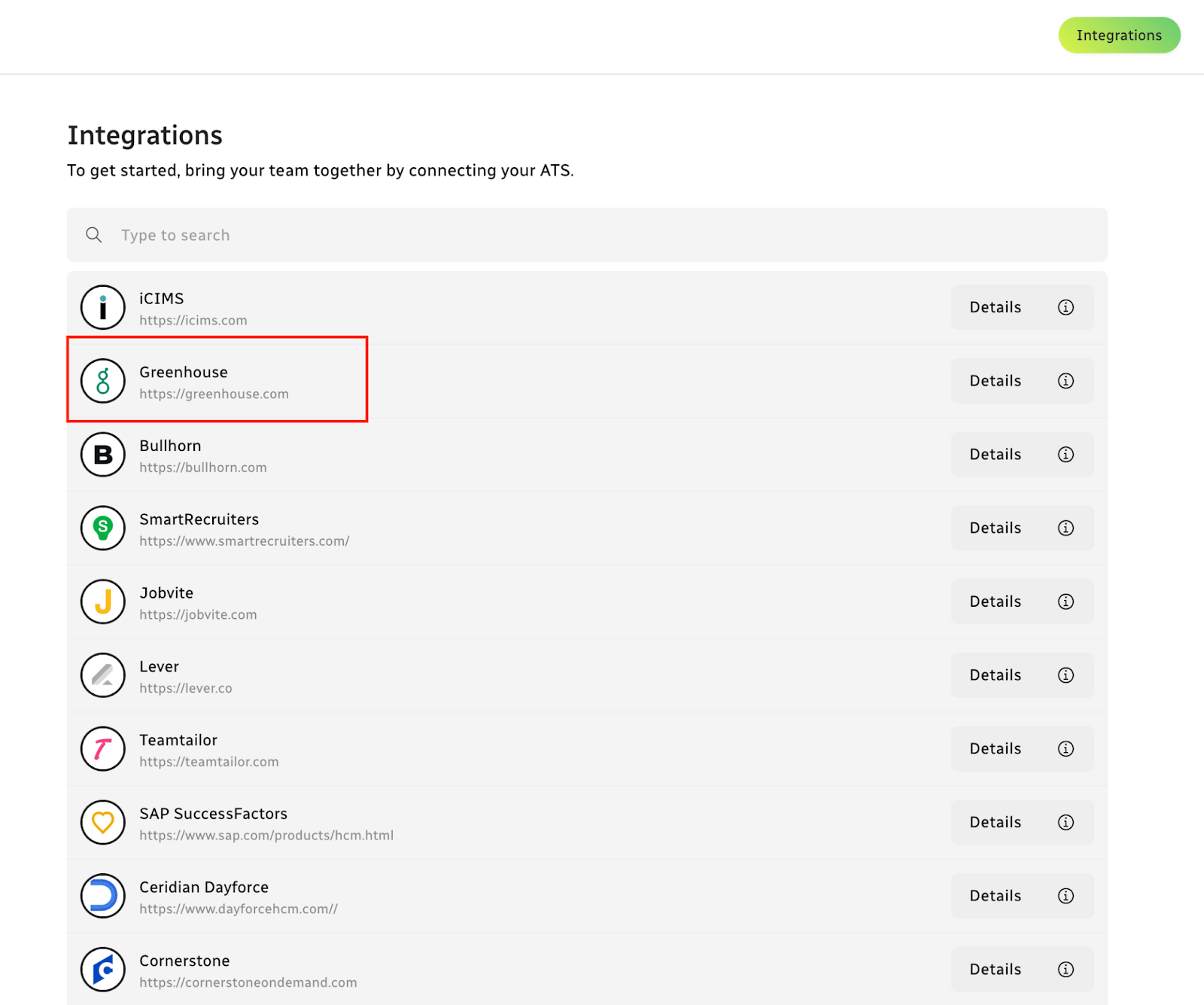Click the https://teamtailor.com URL text
This screenshot has width=1204, height=1005.
tap(208, 762)
